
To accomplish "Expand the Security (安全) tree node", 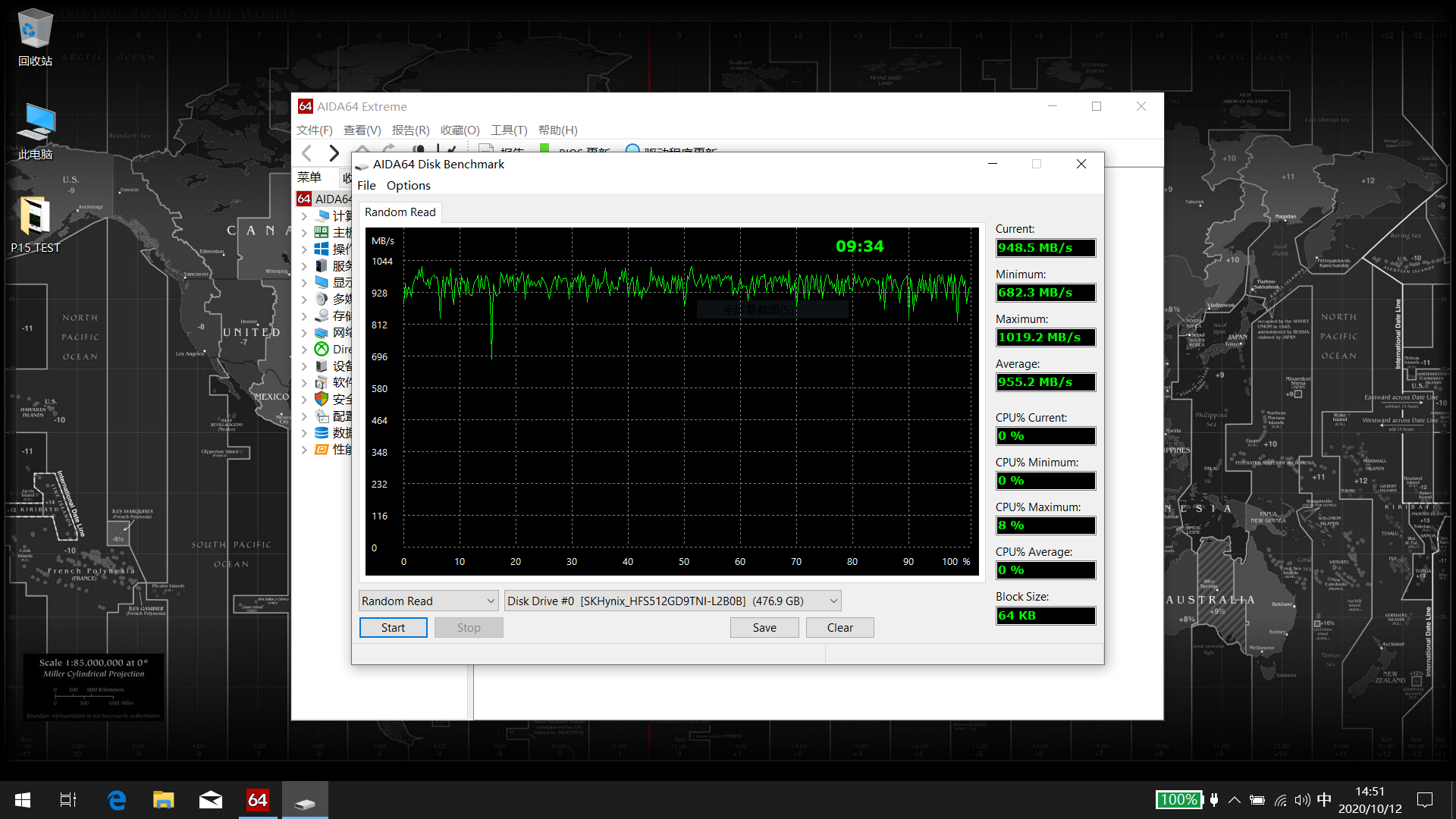I will pyautogui.click(x=304, y=400).
